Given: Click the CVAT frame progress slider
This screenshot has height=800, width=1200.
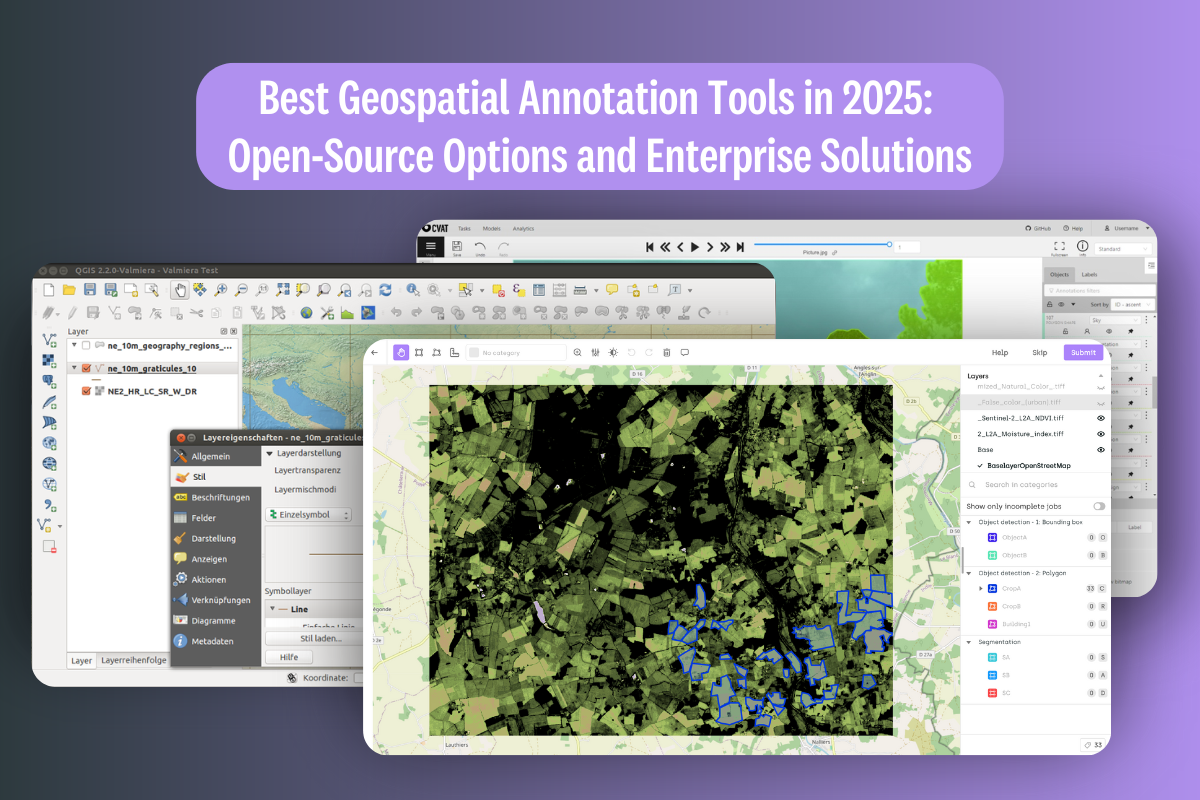Looking at the screenshot, I should coord(822,244).
